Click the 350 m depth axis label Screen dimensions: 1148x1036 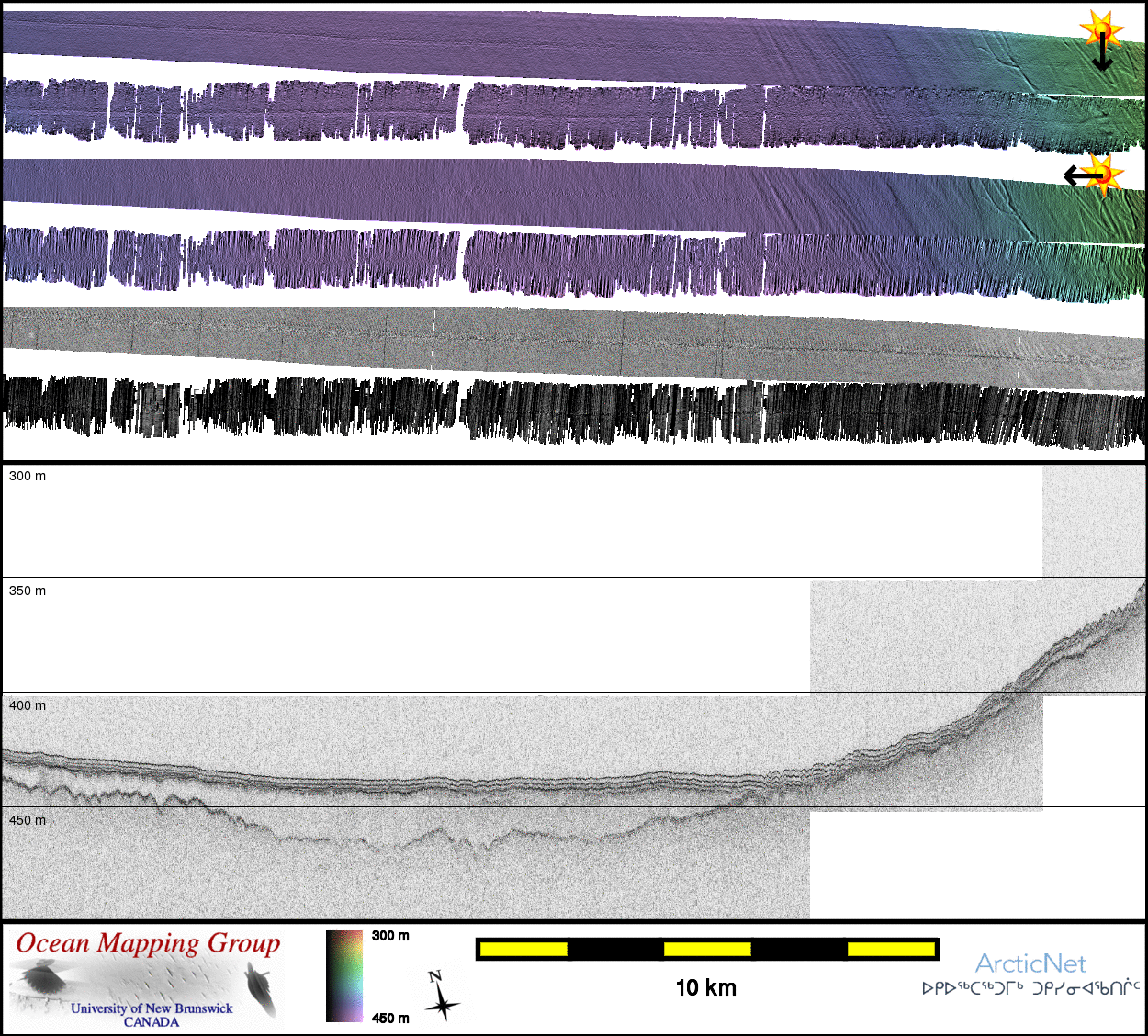[28, 591]
